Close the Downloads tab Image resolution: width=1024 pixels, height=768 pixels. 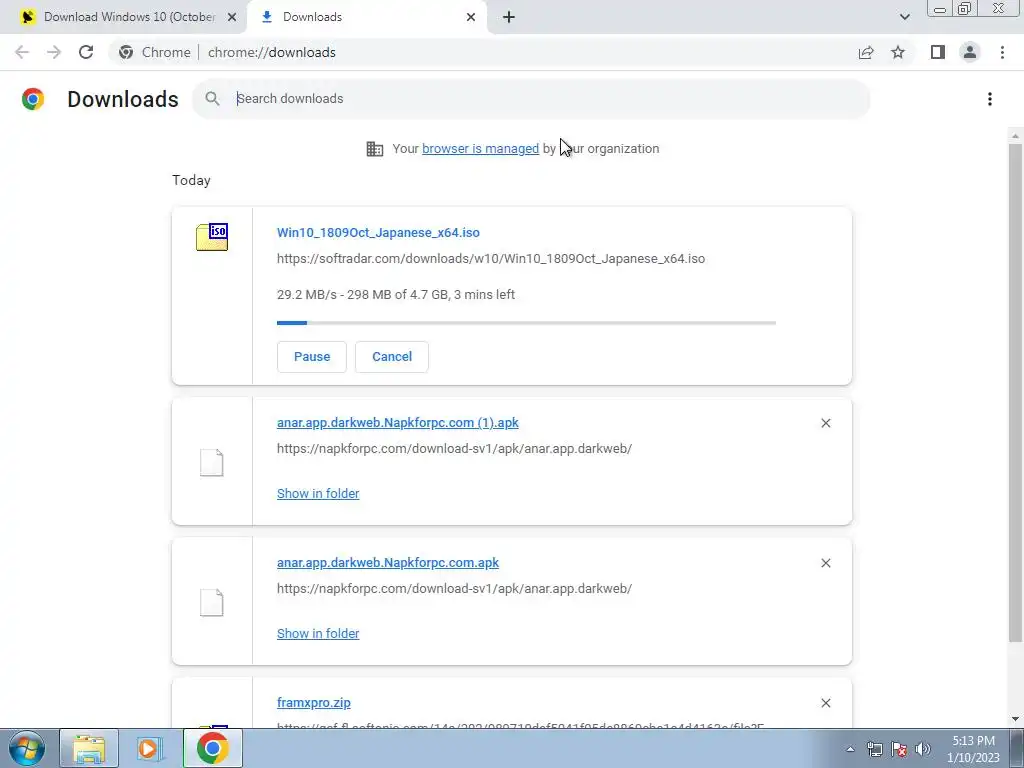471,17
